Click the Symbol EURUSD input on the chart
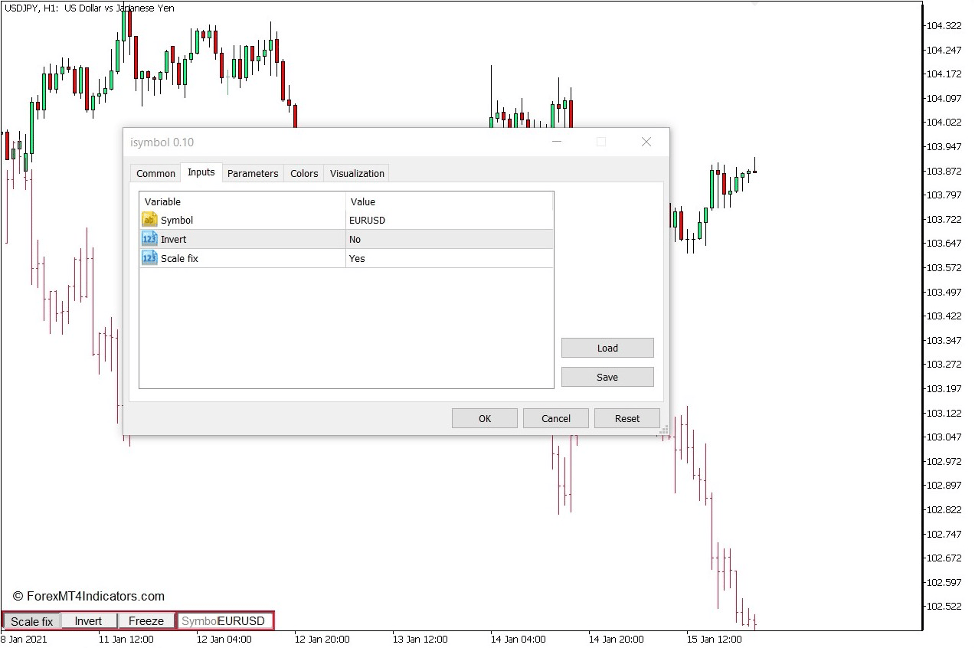This screenshot has width=977, height=650. pyautogui.click(x=222, y=620)
